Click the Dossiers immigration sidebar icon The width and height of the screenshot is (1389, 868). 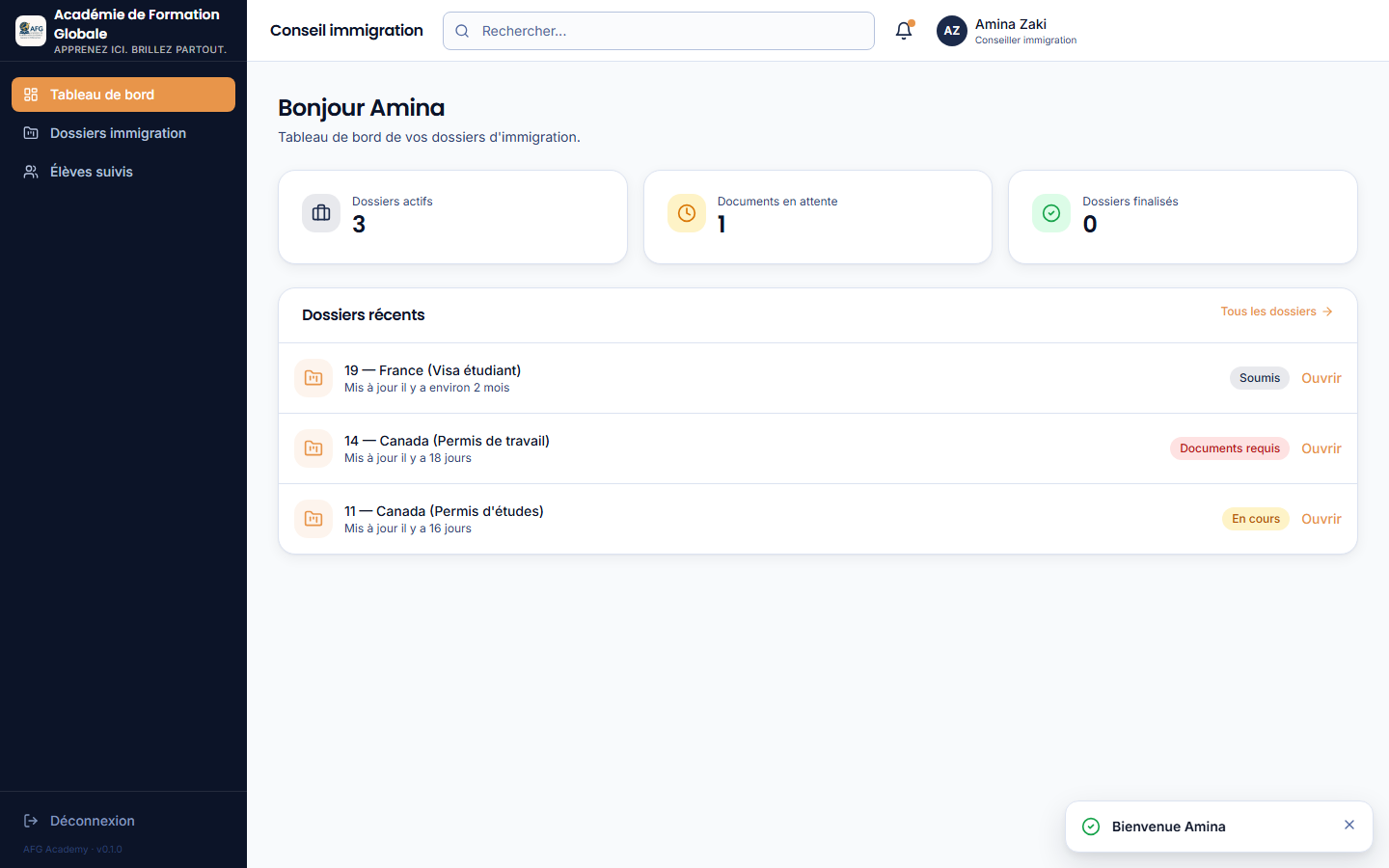coord(31,133)
